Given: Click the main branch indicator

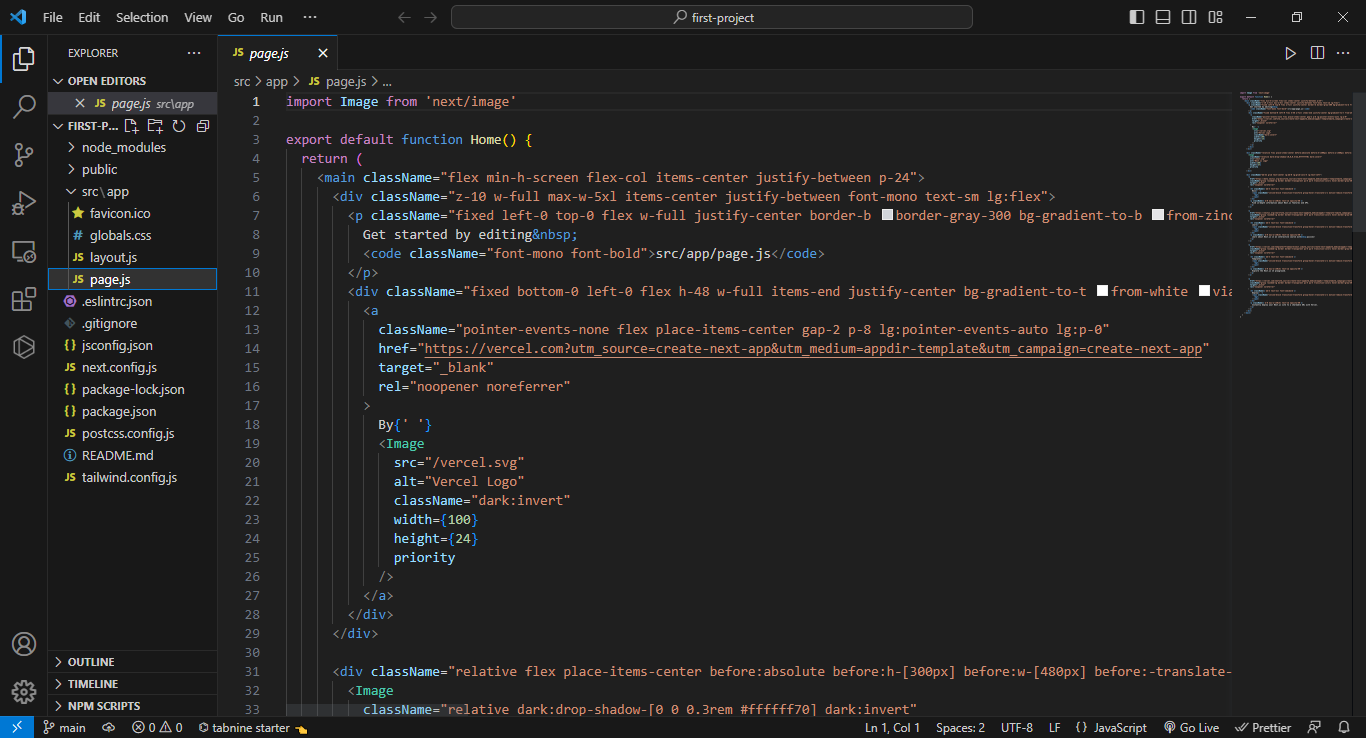Looking at the screenshot, I should (64, 727).
